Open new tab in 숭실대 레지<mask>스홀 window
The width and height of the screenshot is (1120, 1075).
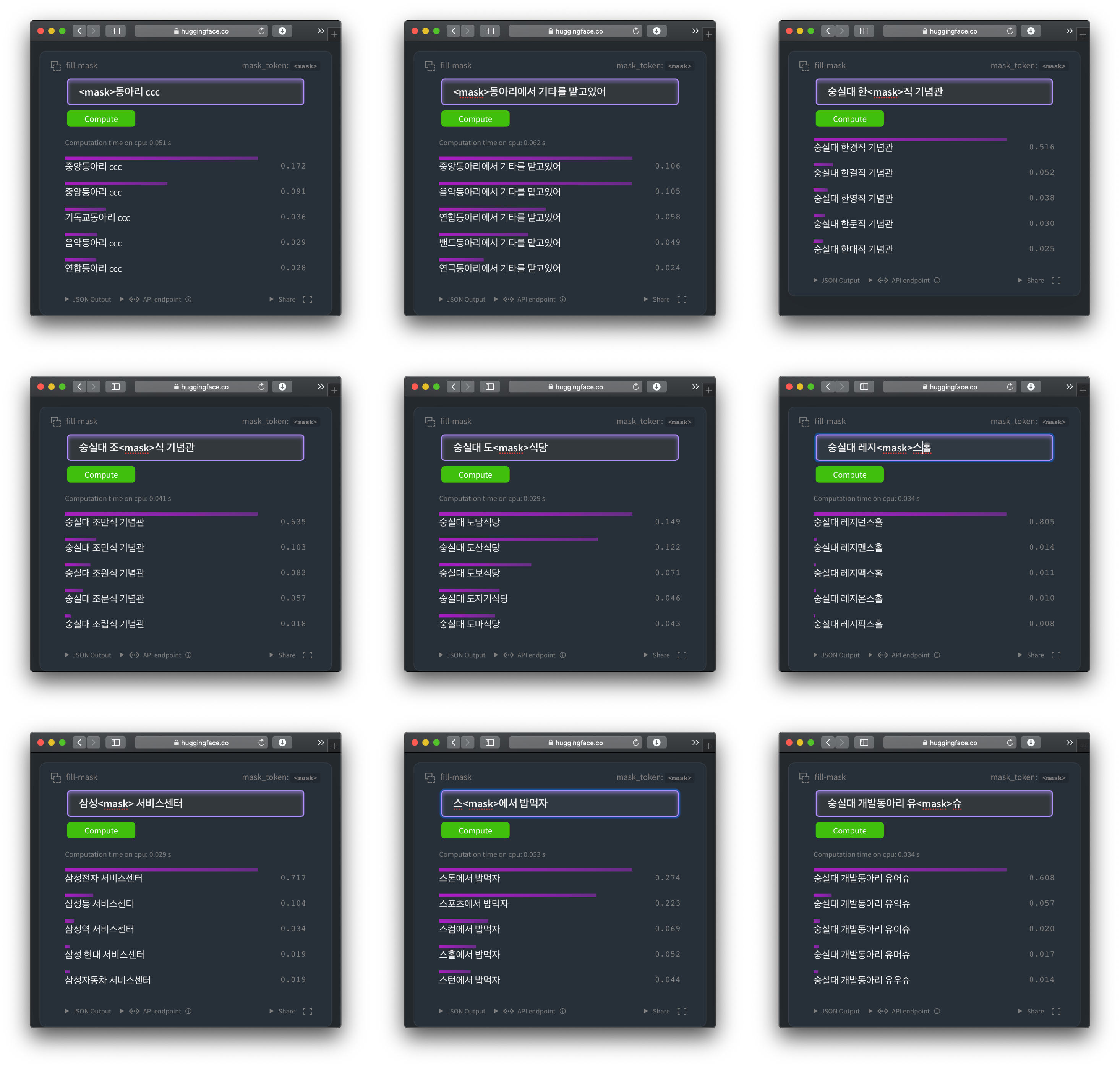pyautogui.click(x=1082, y=390)
